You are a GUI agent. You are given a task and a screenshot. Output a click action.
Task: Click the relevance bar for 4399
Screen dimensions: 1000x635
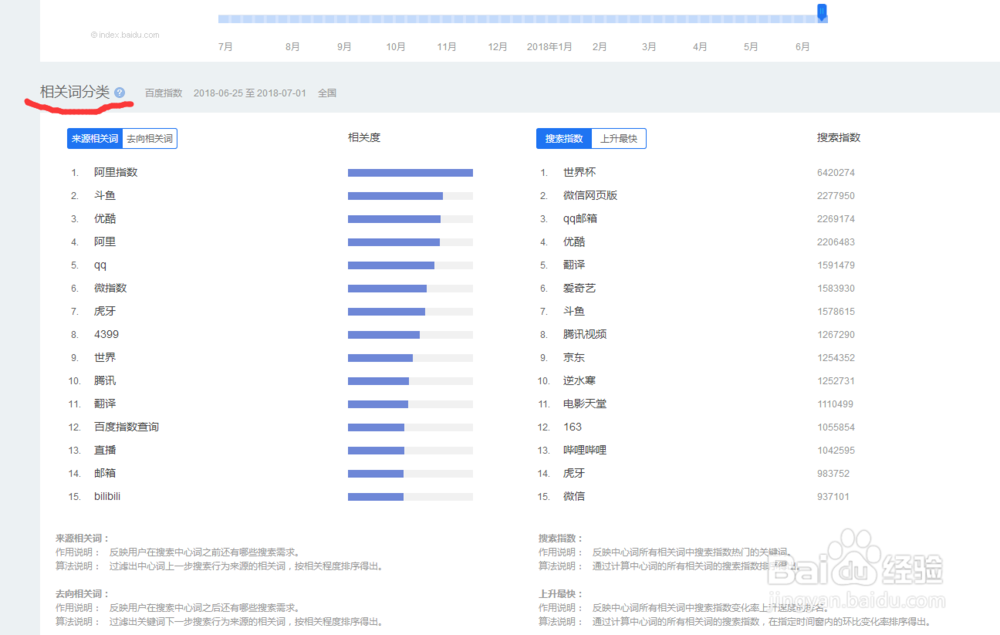pos(410,335)
